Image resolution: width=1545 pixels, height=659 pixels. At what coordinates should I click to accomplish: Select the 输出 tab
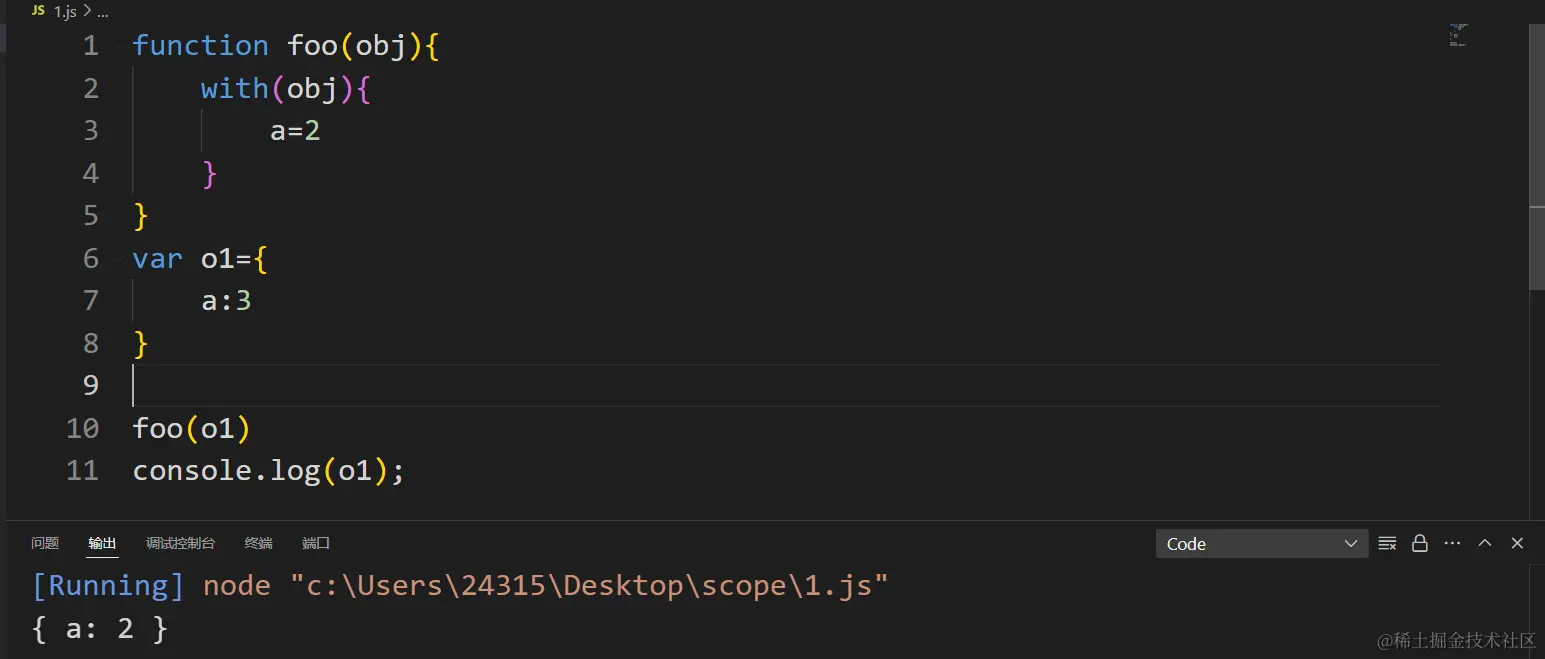pos(102,543)
